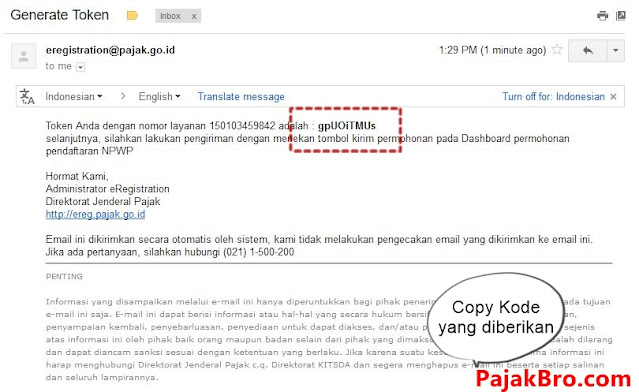Click sender address eregistration@pajak.go.id
This screenshot has width=639, height=392.
point(110,50)
